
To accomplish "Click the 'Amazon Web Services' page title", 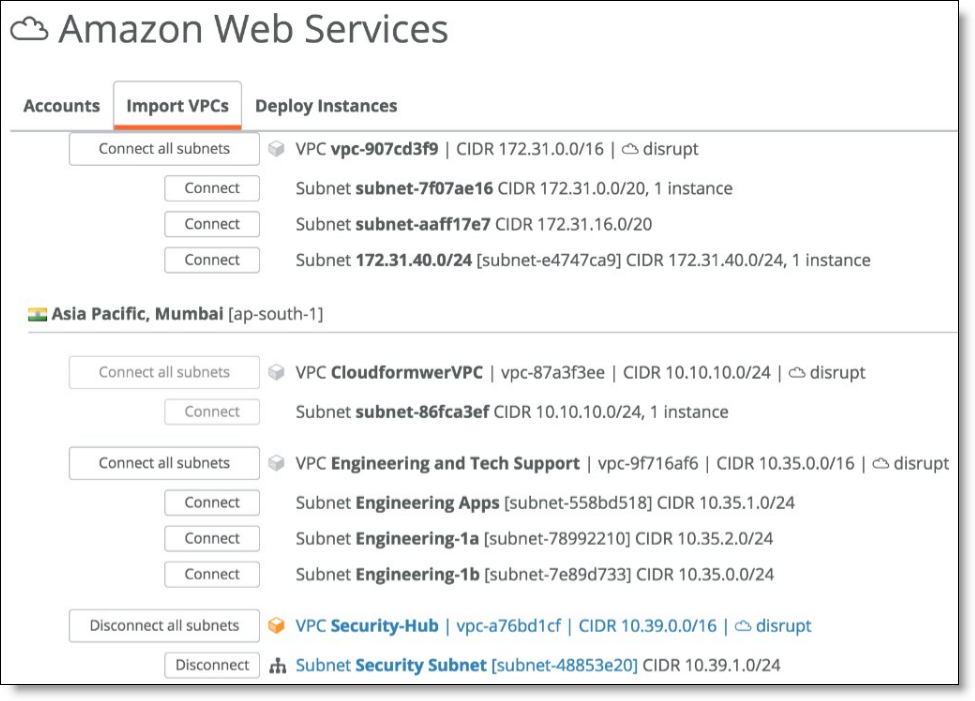I will 253,29.
